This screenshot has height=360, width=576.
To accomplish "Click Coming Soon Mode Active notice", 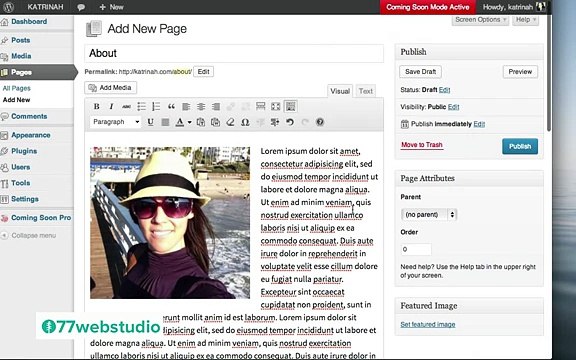I will (x=427, y=7).
